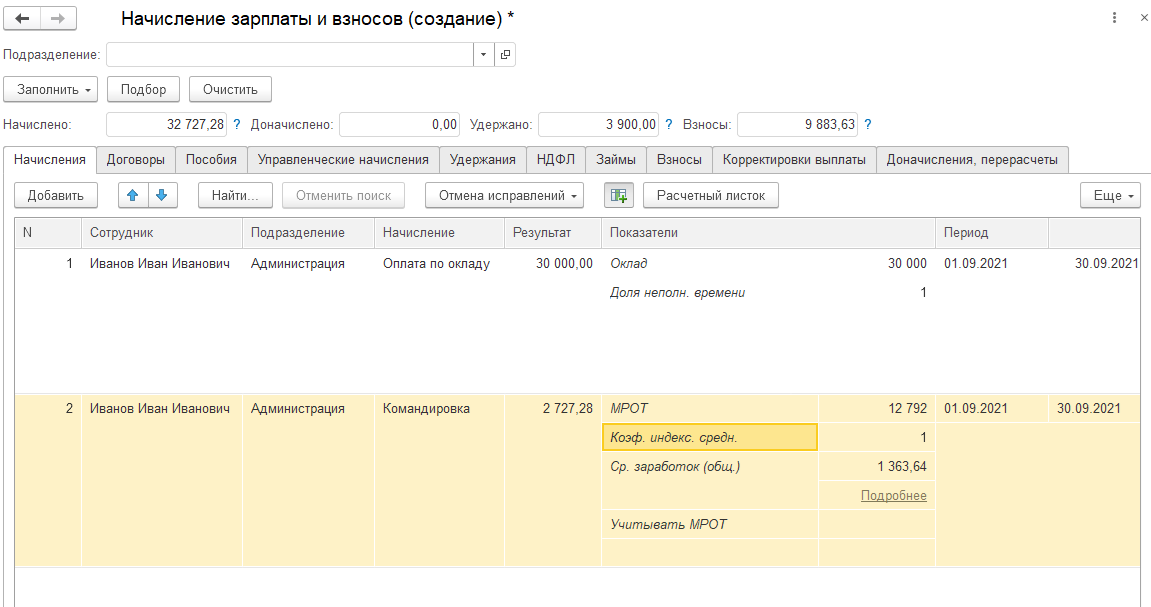Click the Начислено field showing 32 727,28
The width and height of the screenshot is (1151, 607).
167,125
